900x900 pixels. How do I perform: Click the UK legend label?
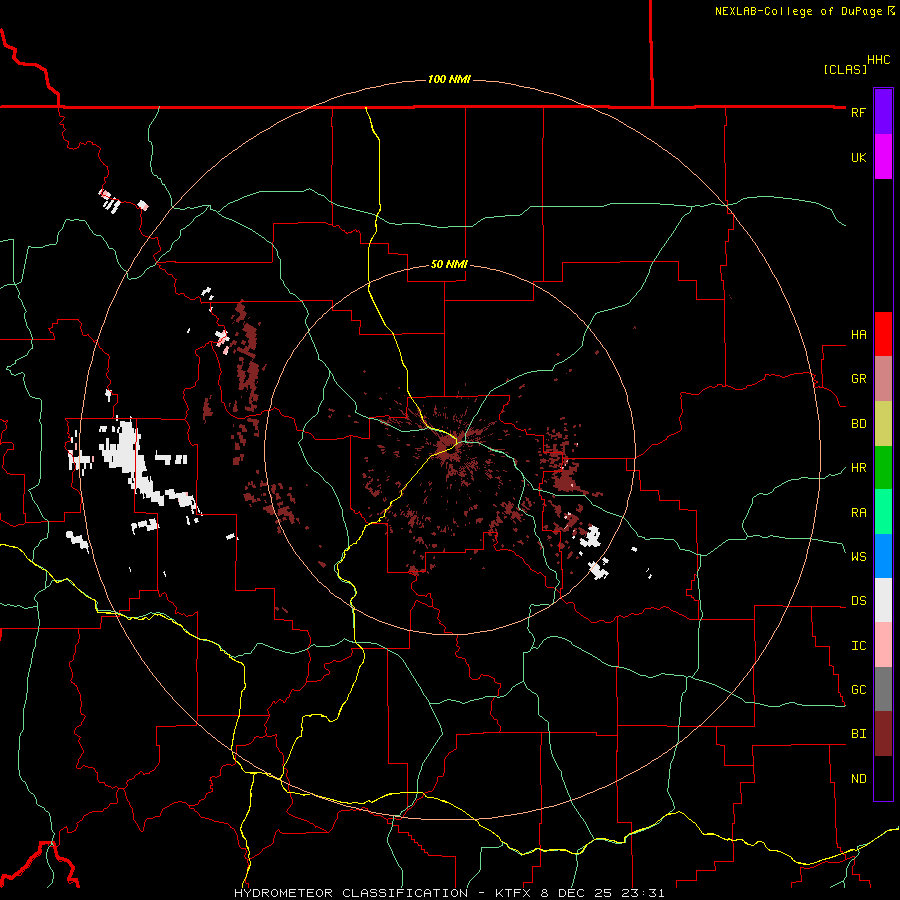pos(858,157)
